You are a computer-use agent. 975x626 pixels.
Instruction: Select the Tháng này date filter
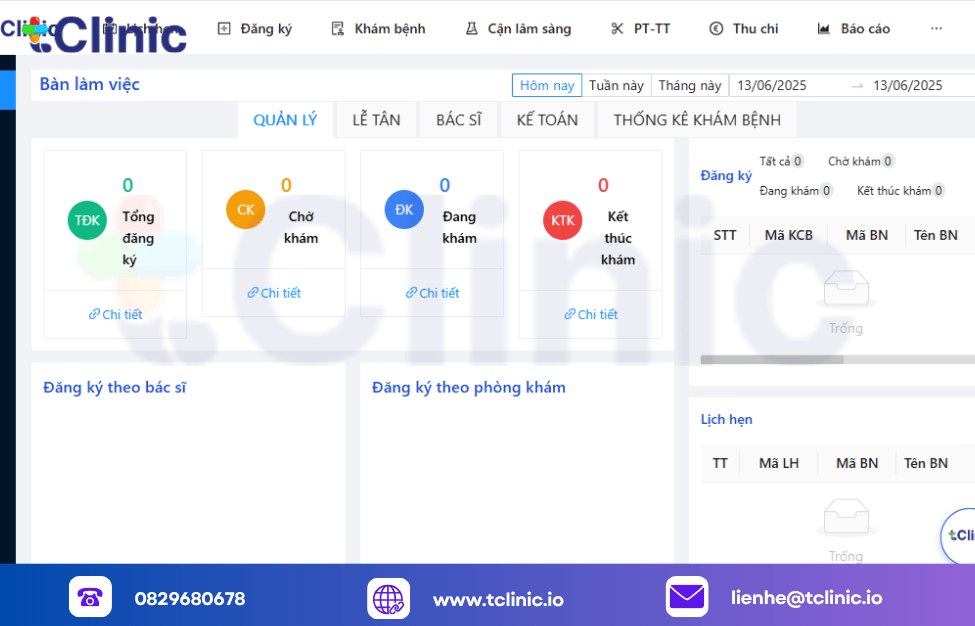pyautogui.click(x=690, y=85)
